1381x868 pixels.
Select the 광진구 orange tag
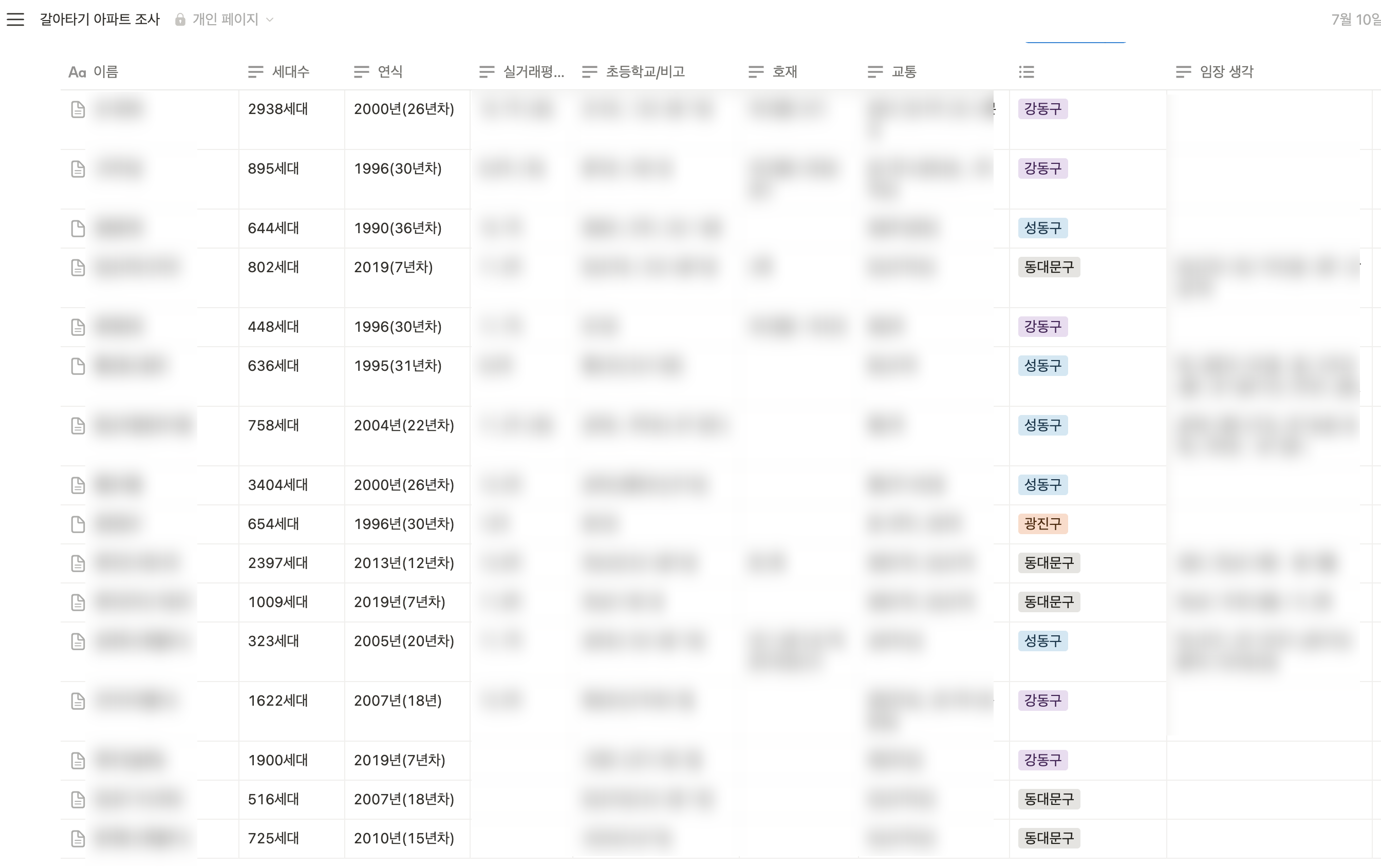(1042, 523)
